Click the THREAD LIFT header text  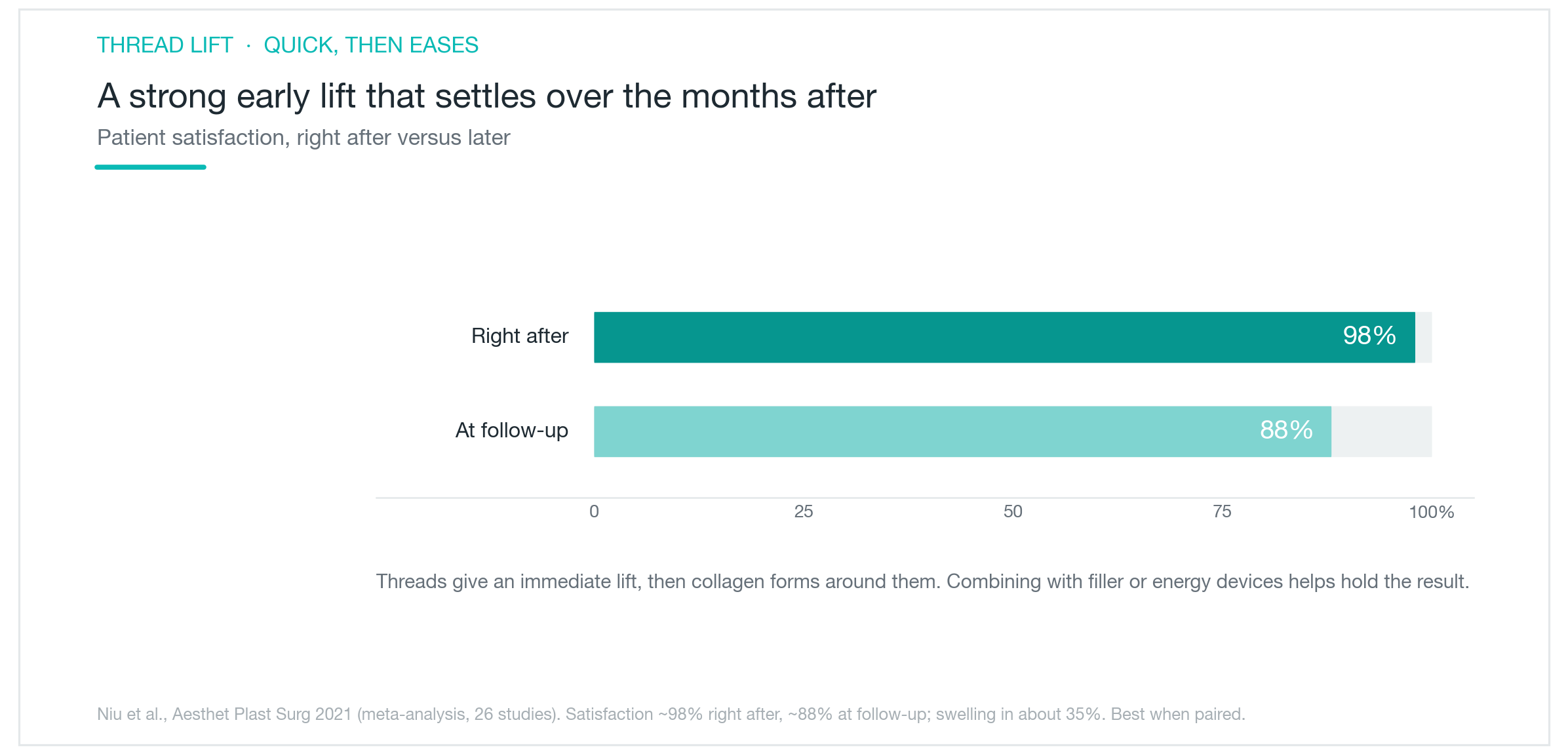point(165,45)
